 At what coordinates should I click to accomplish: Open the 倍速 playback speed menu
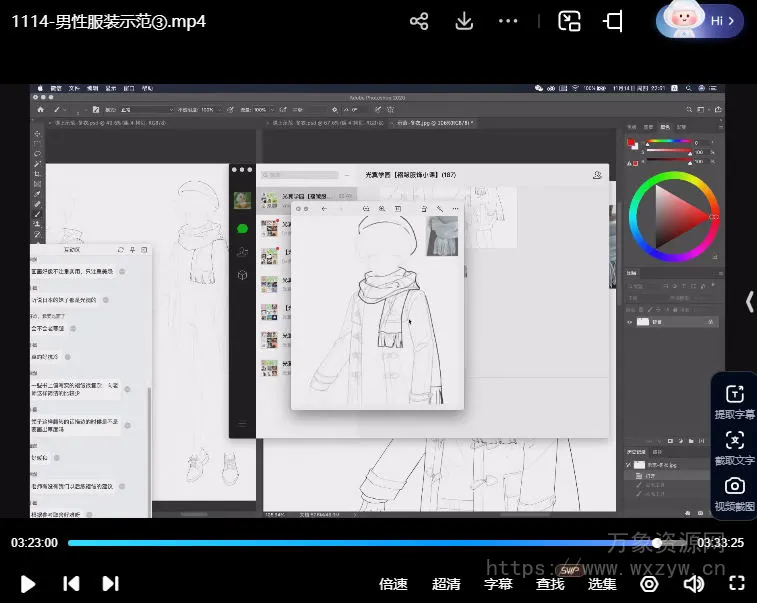click(393, 584)
